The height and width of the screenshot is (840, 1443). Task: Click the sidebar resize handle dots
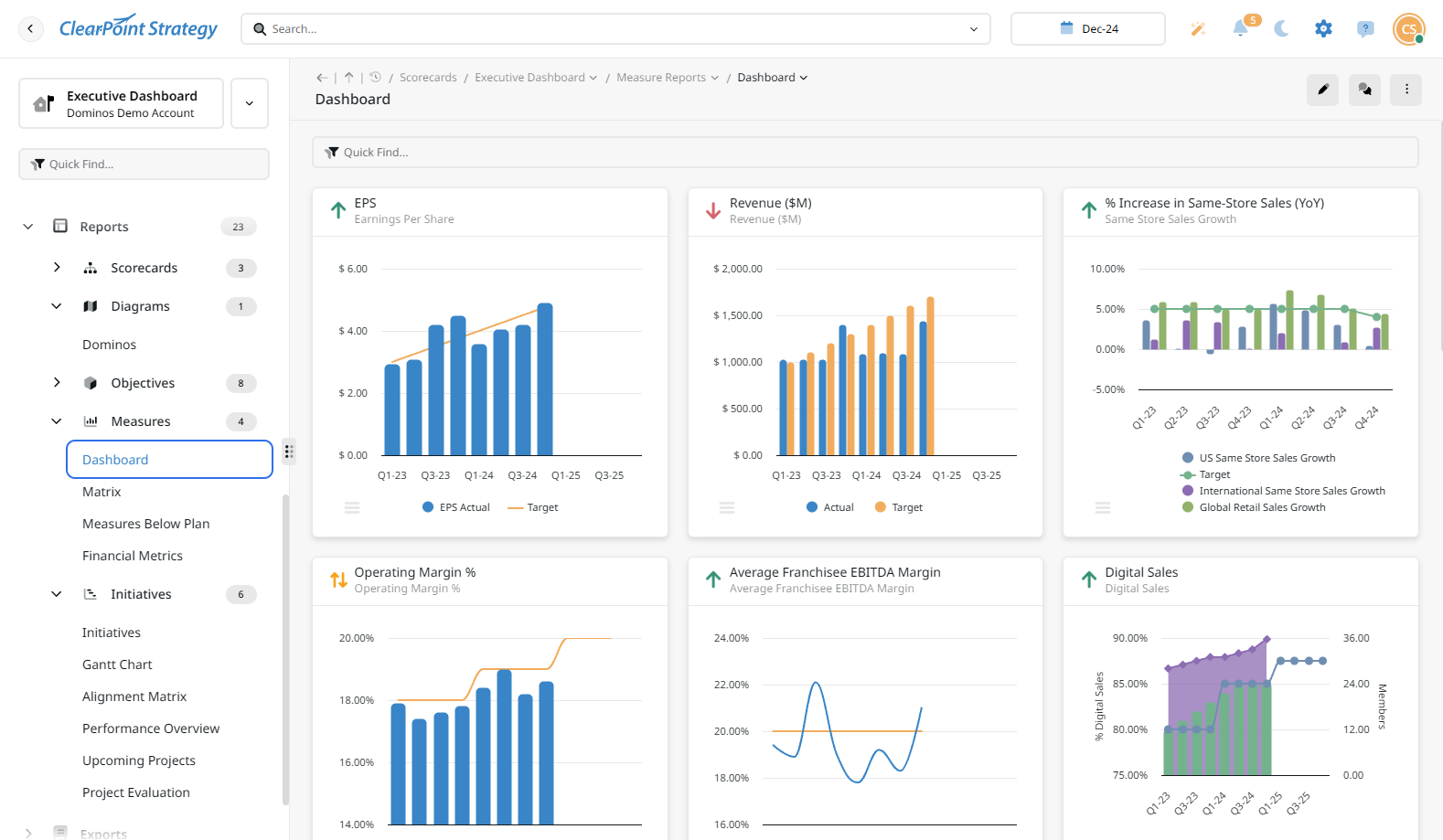tap(289, 452)
